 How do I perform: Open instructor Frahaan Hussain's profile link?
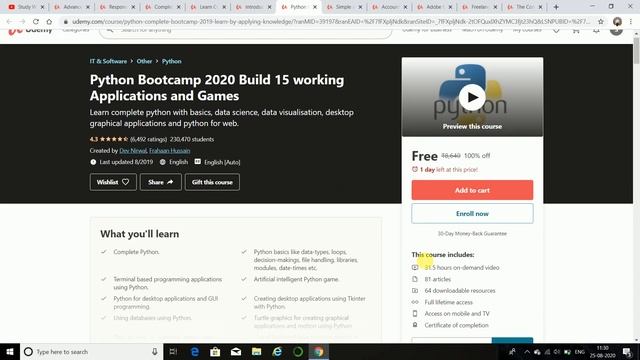tap(169, 151)
